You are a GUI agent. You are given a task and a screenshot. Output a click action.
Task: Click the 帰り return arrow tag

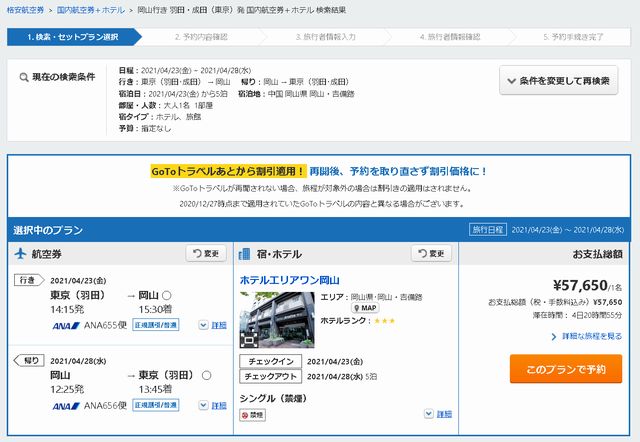29,360
